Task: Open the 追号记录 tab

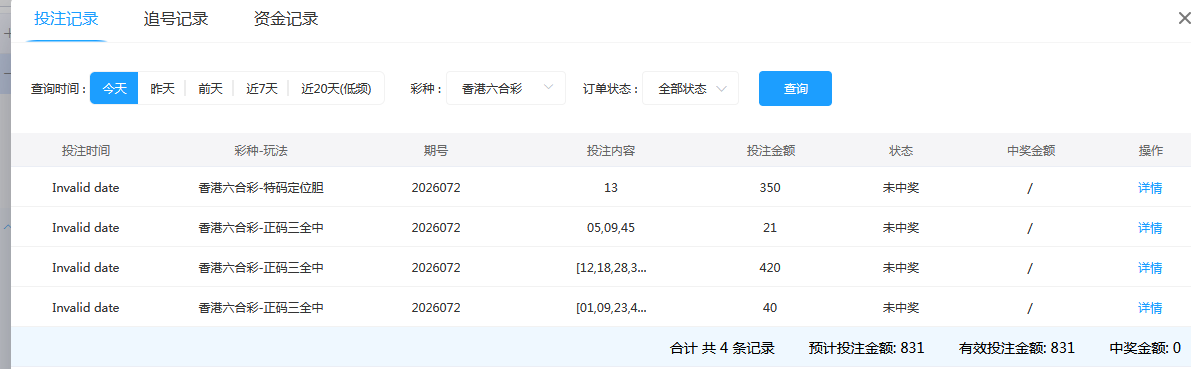Action: point(175,19)
